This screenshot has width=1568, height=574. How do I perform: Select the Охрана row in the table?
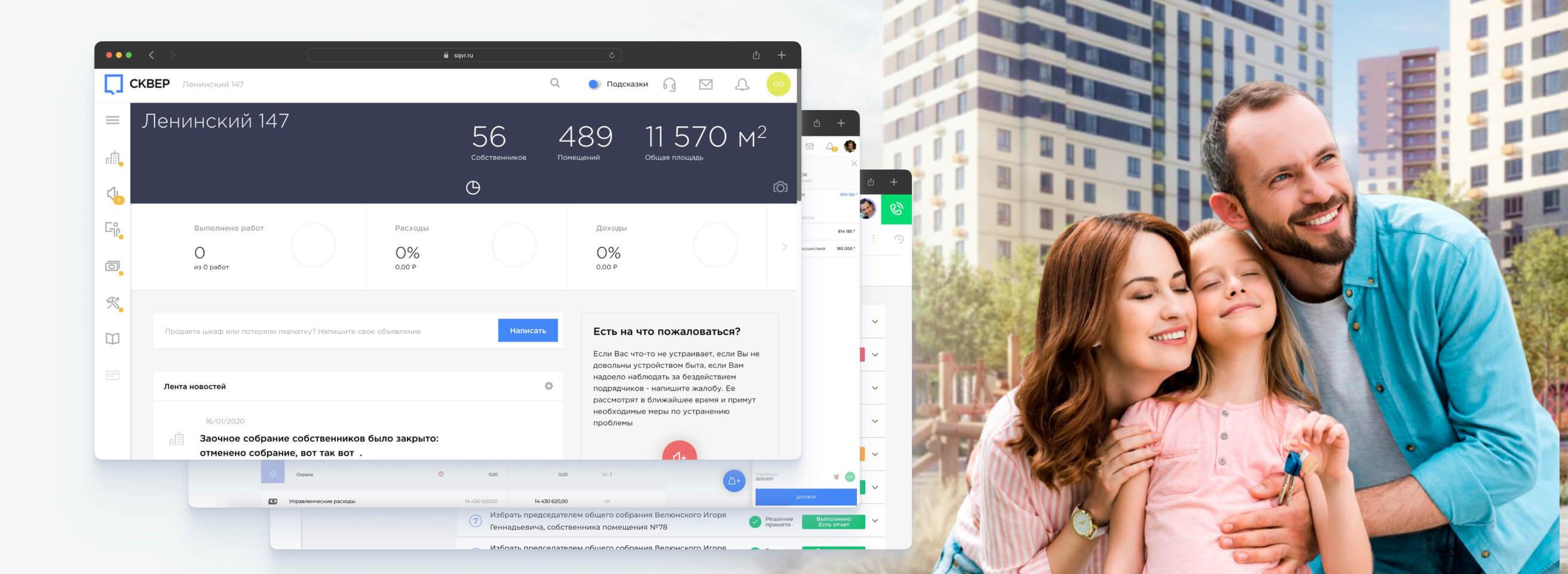click(463, 474)
